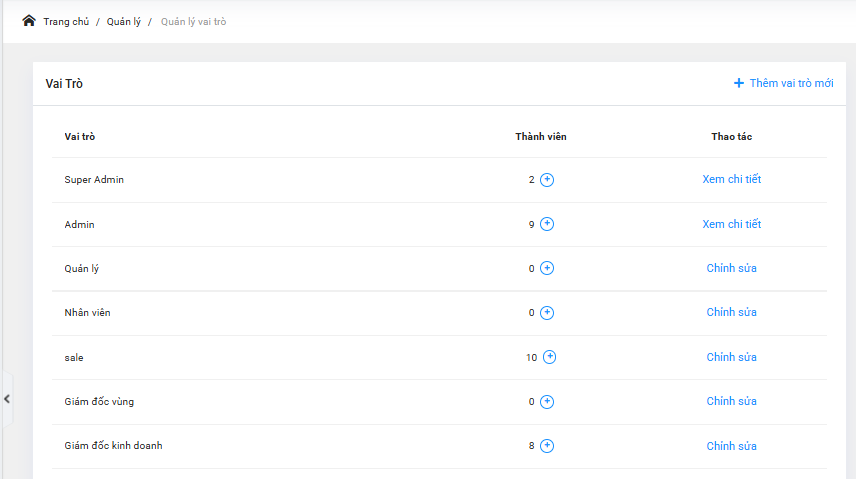Click plus icon beside Admin member count
The height and width of the screenshot is (479, 856).
point(547,224)
